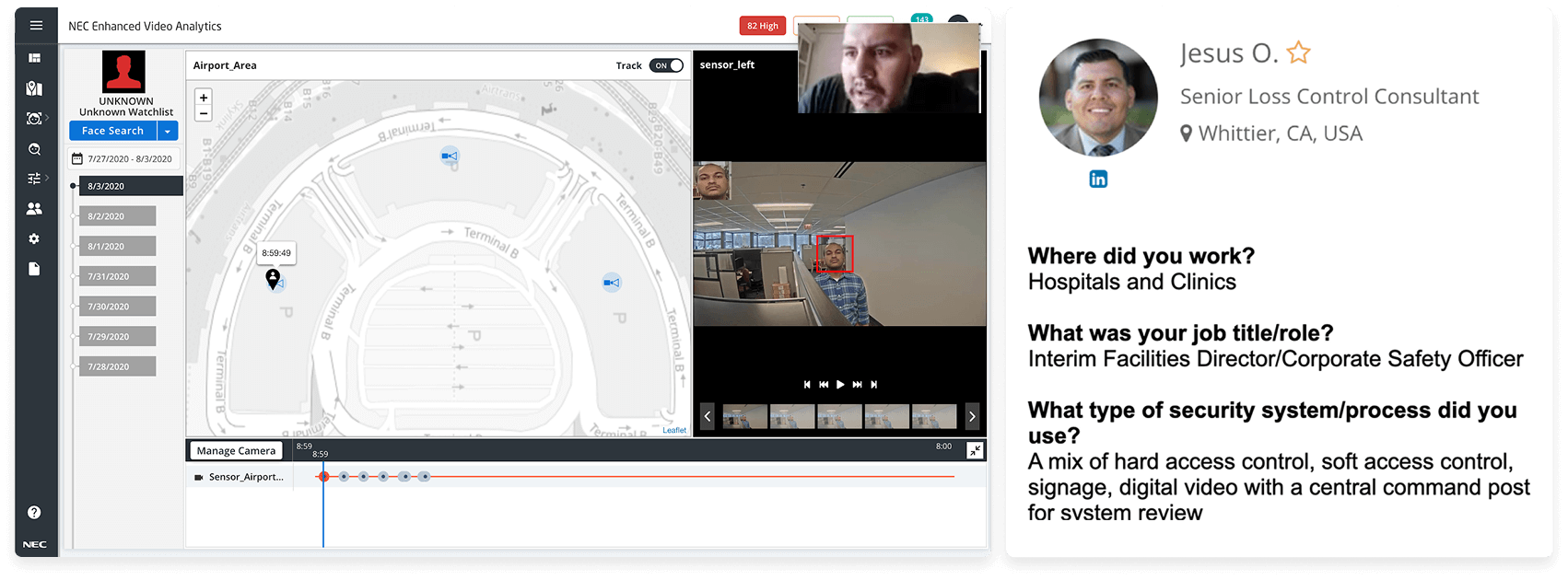Click the Face Search button
1568x580 pixels.
pyautogui.click(x=112, y=131)
